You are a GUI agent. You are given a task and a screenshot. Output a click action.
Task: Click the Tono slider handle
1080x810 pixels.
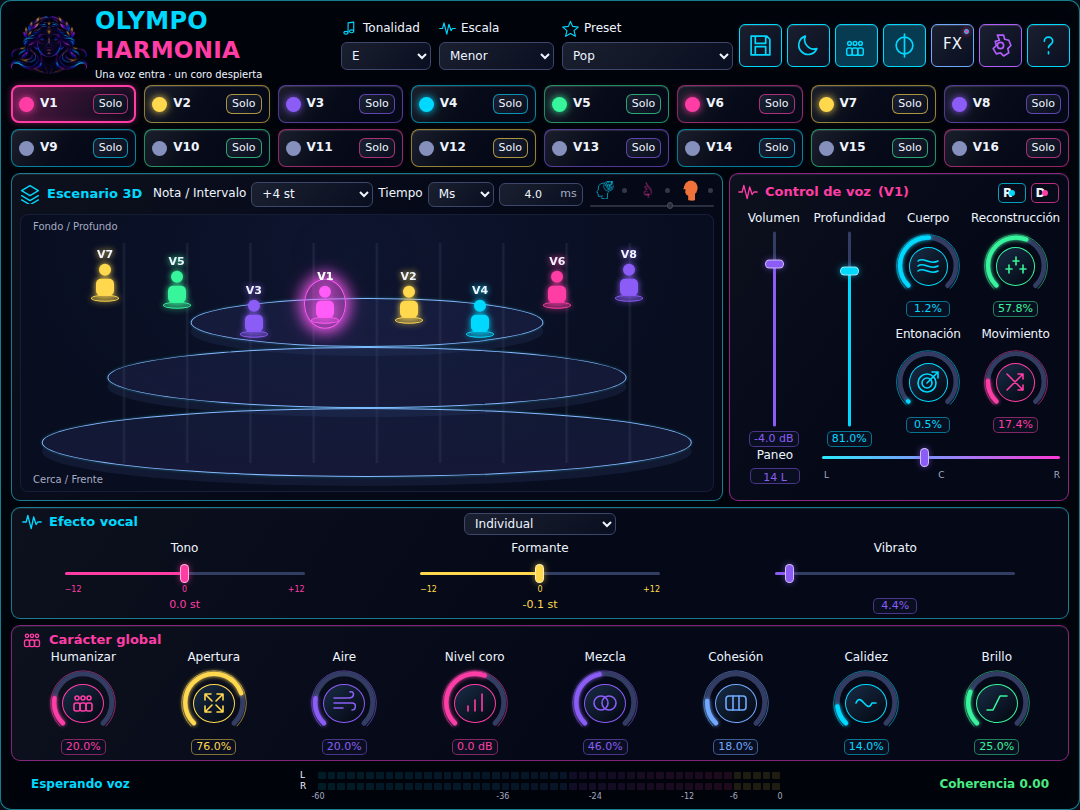(x=185, y=573)
